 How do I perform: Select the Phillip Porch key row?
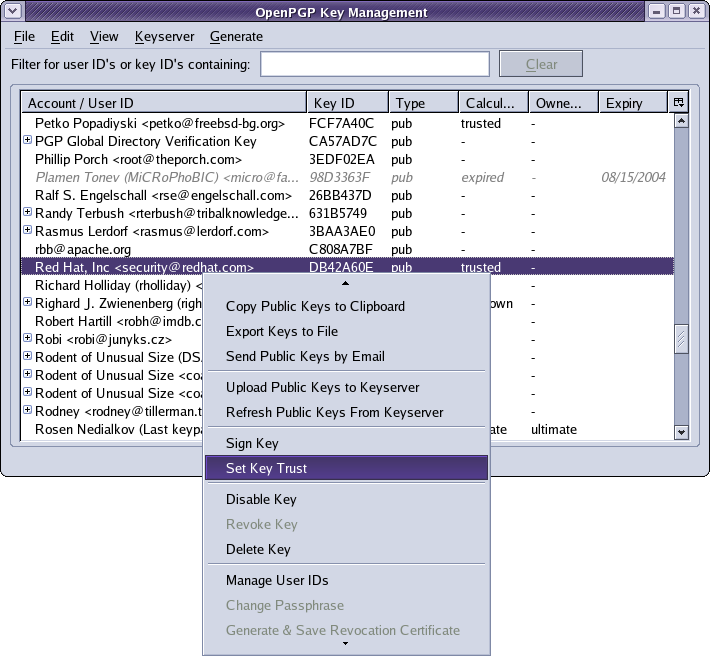coord(347,159)
